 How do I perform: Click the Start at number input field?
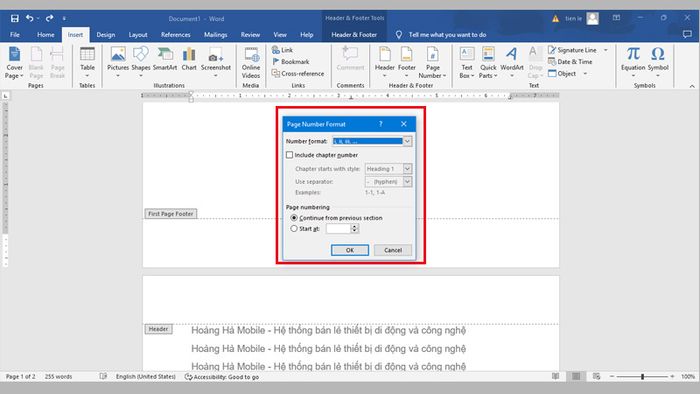tap(338, 228)
